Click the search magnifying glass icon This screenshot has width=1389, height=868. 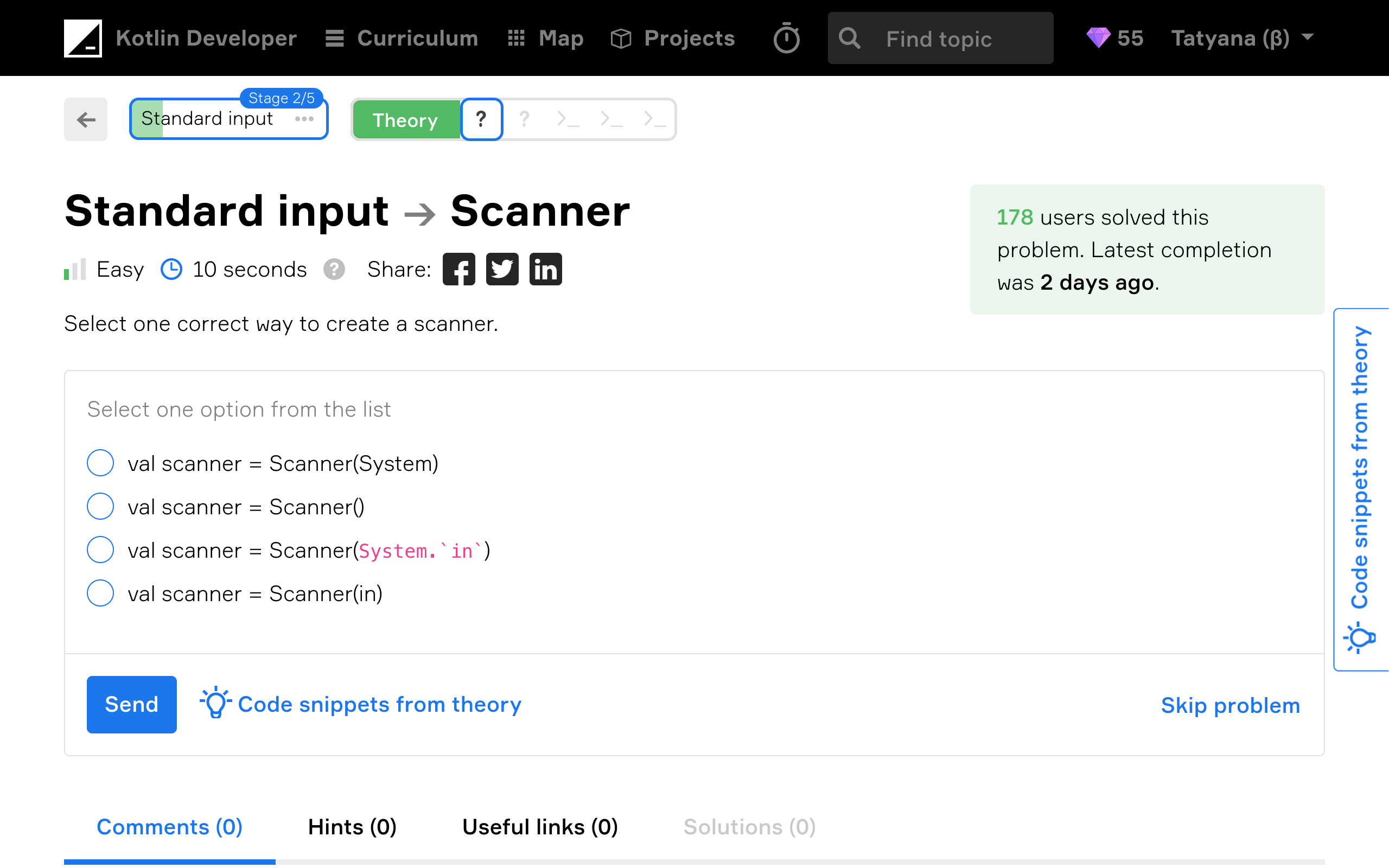point(849,38)
